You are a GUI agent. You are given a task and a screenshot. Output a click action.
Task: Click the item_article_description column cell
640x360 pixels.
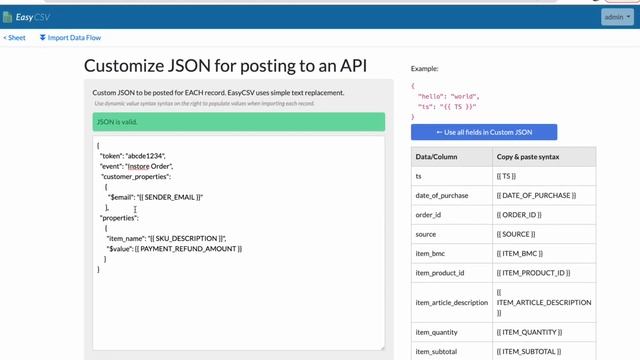click(452, 302)
